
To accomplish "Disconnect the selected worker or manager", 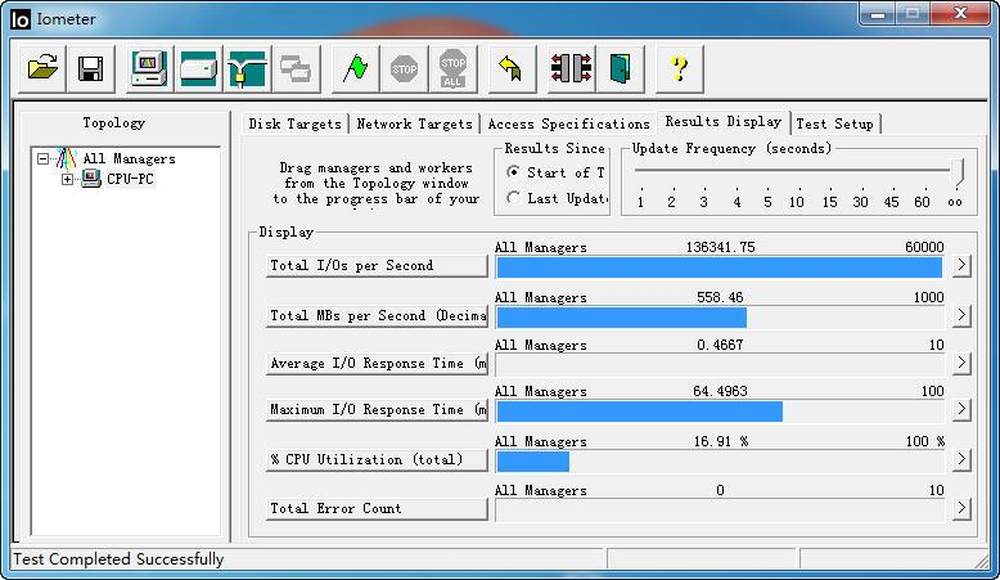I will pos(571,68).
